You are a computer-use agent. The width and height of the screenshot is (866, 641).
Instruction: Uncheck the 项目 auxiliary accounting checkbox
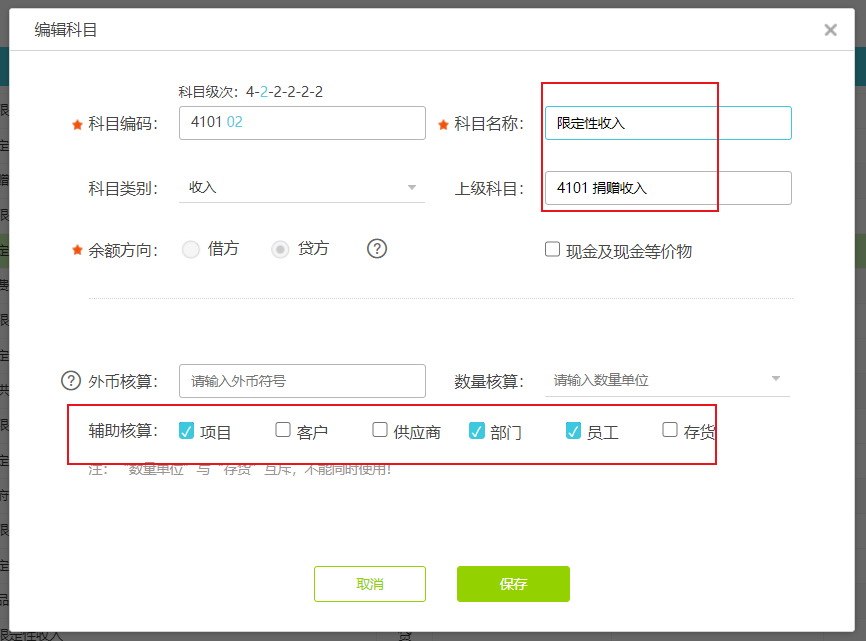[x=187, y=431]
